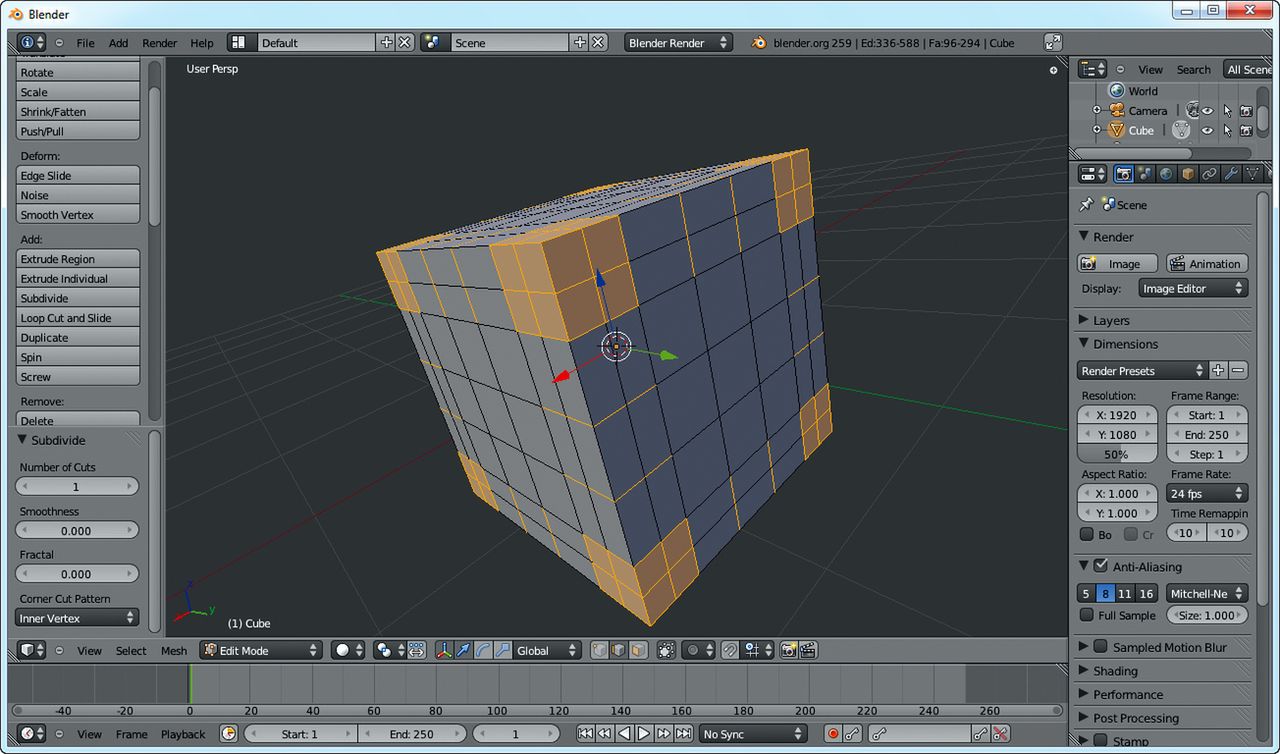Screen dimensions: 1280x754
Task: Open the 24 fps frame rate dropdown
Action: point(1207,493)
